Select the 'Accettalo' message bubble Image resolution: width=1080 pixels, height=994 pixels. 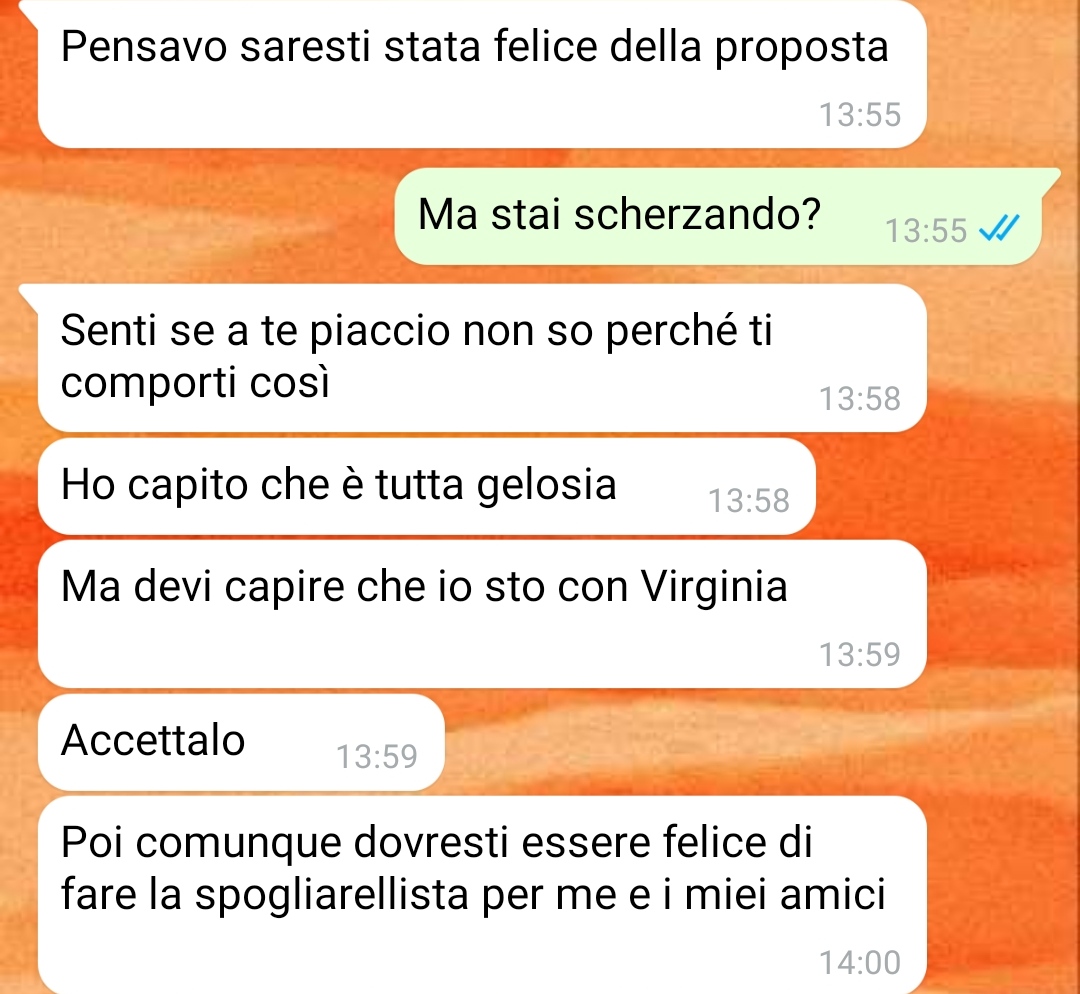coord(241,743)
